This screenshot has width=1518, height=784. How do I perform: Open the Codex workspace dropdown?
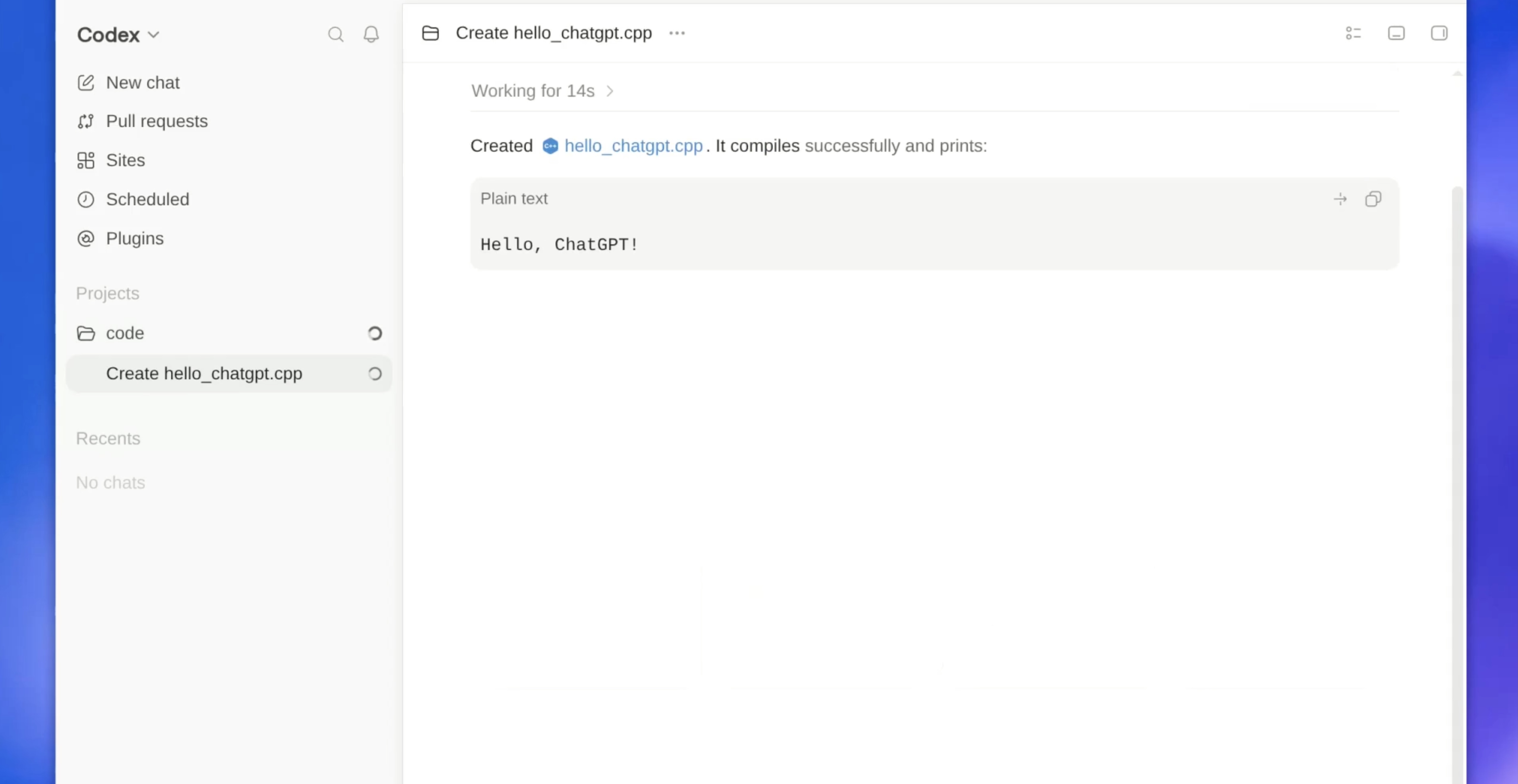pyautogui.click(x=118, y=35)
